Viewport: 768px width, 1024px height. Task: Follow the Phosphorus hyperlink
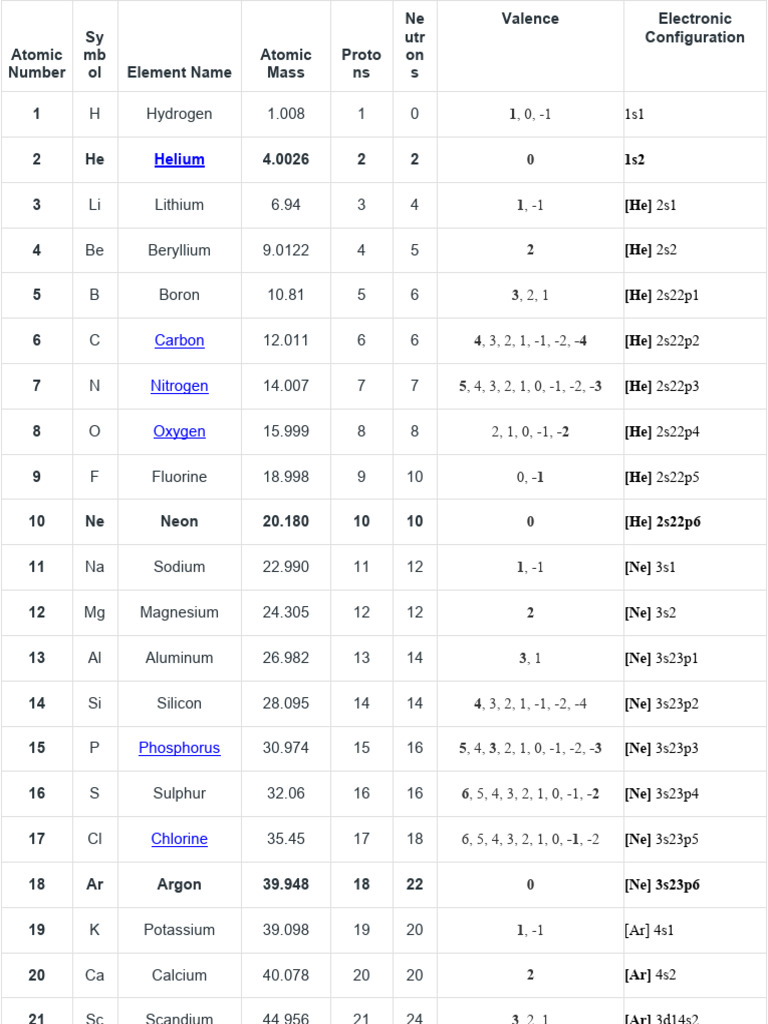pos(179,748)
